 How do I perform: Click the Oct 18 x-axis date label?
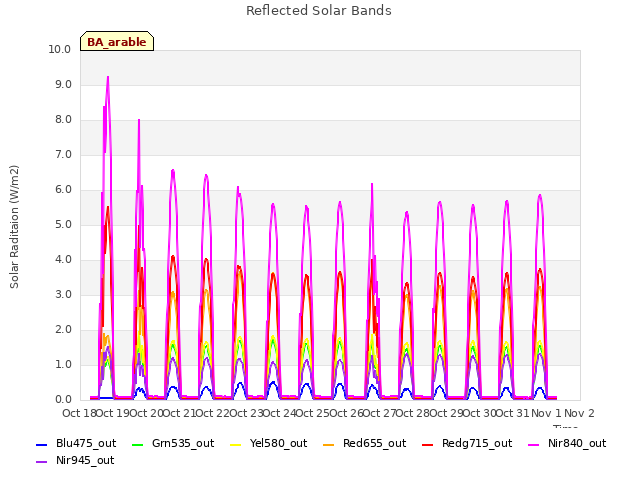[x=79, y=413]
